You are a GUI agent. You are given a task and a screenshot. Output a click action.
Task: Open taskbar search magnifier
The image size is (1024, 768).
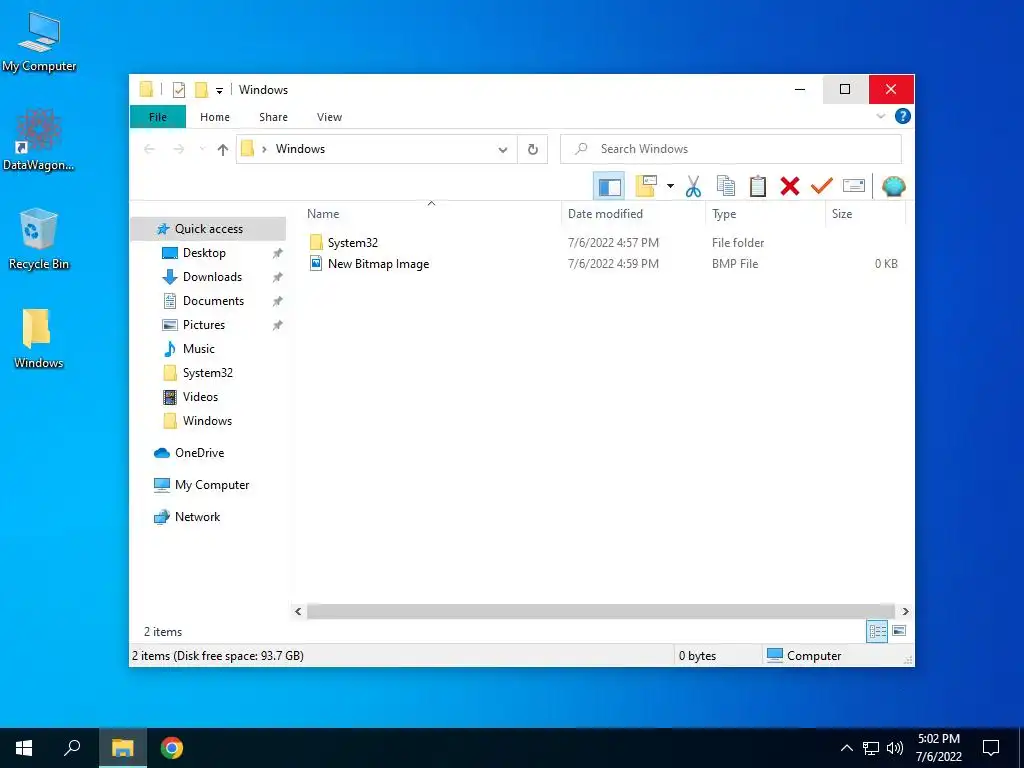(72, 748)
